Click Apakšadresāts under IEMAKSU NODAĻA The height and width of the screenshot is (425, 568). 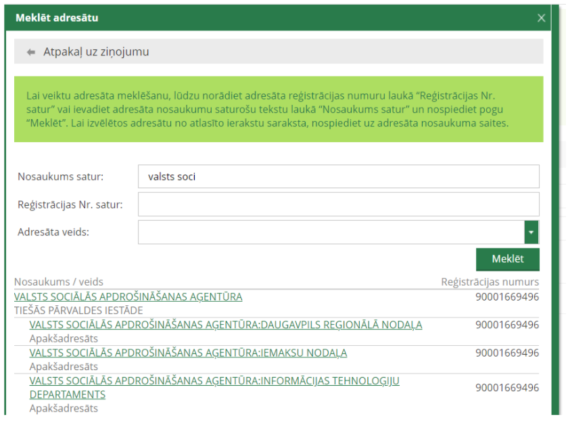point(64,366)
